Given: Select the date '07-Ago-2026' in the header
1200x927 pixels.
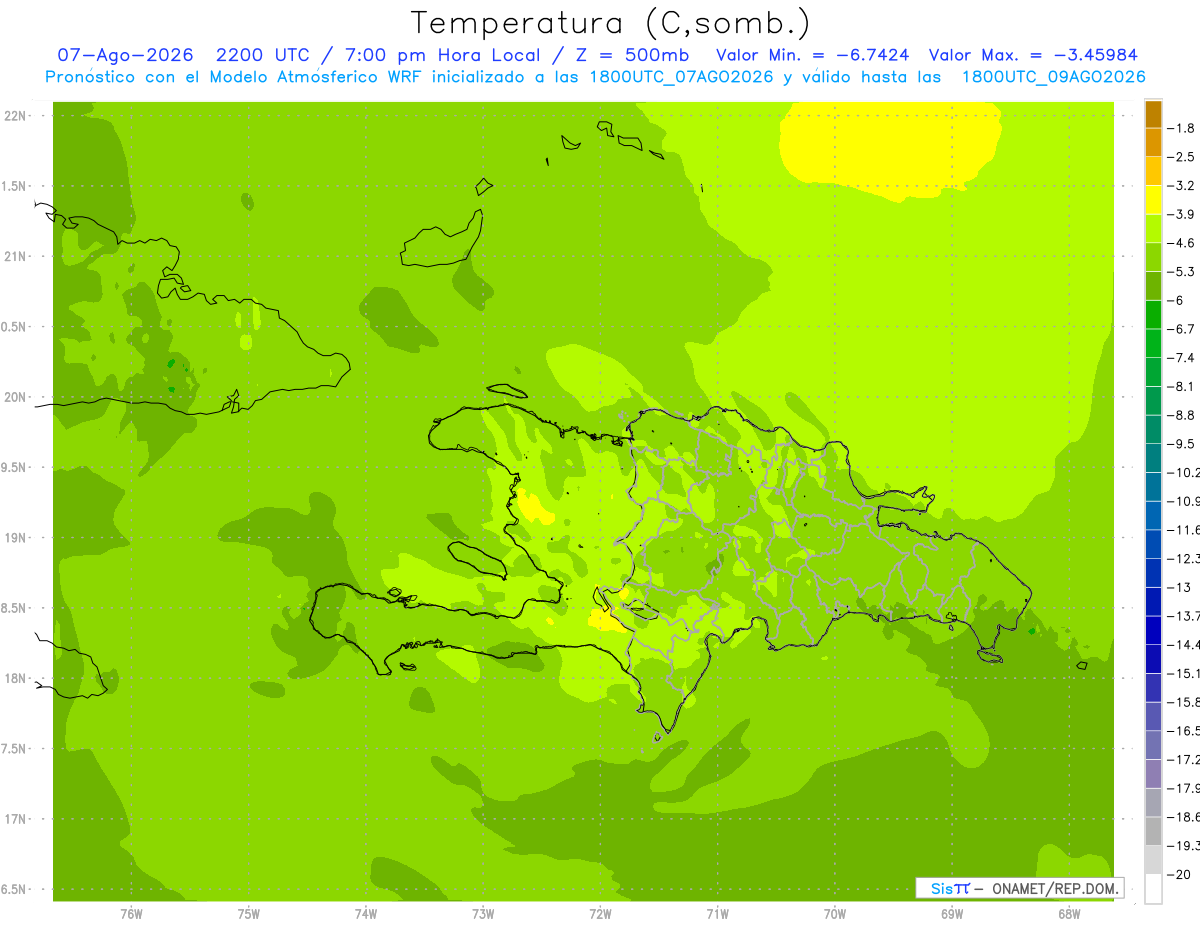Looking at the screenshot, I should [x=125, y=55].
